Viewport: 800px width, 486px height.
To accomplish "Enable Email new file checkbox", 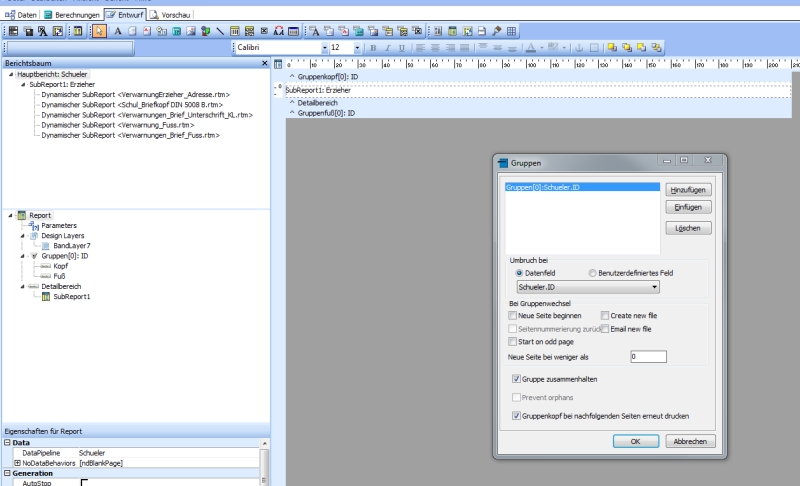I will click(605, 329).
